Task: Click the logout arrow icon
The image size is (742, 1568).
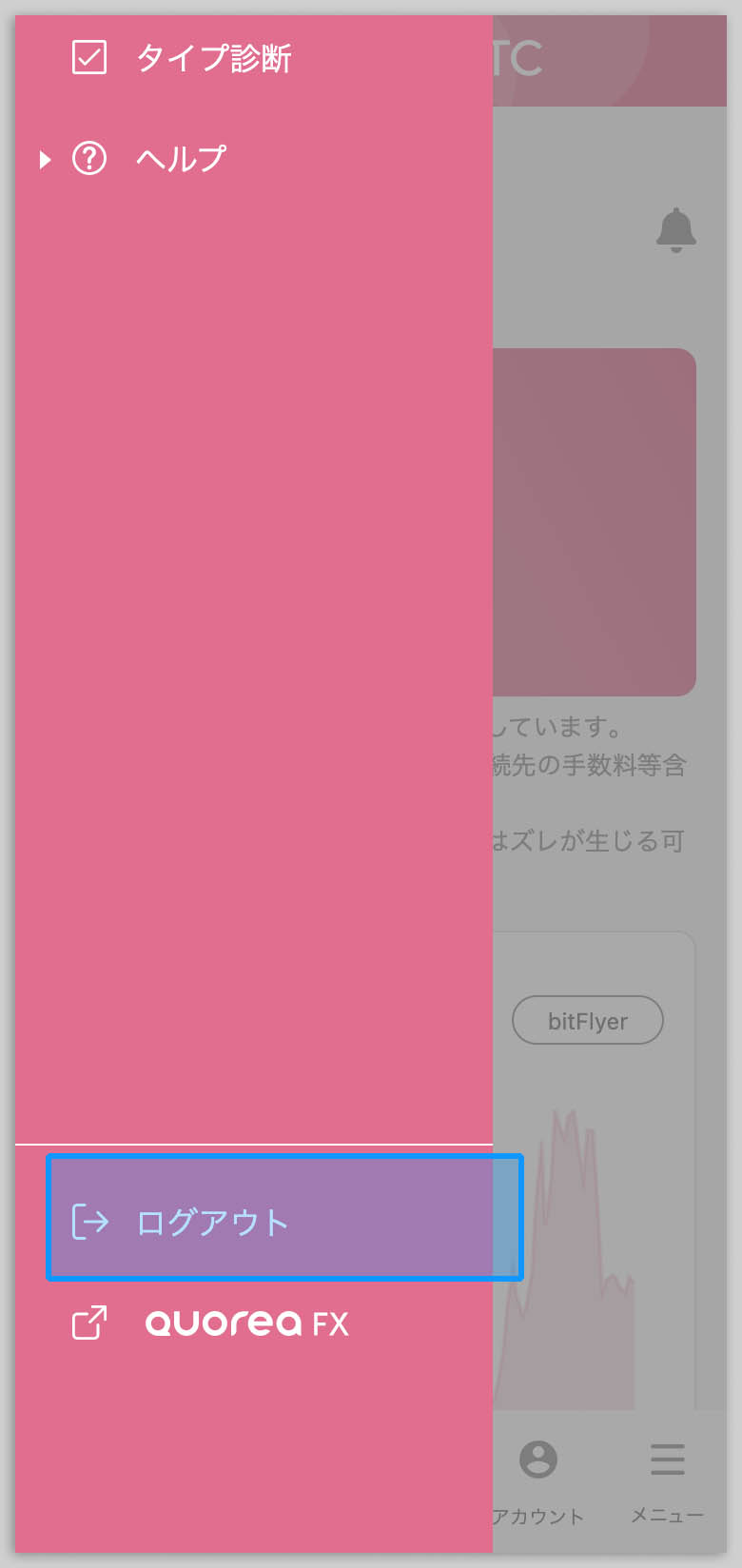Action: point(90,1221)
